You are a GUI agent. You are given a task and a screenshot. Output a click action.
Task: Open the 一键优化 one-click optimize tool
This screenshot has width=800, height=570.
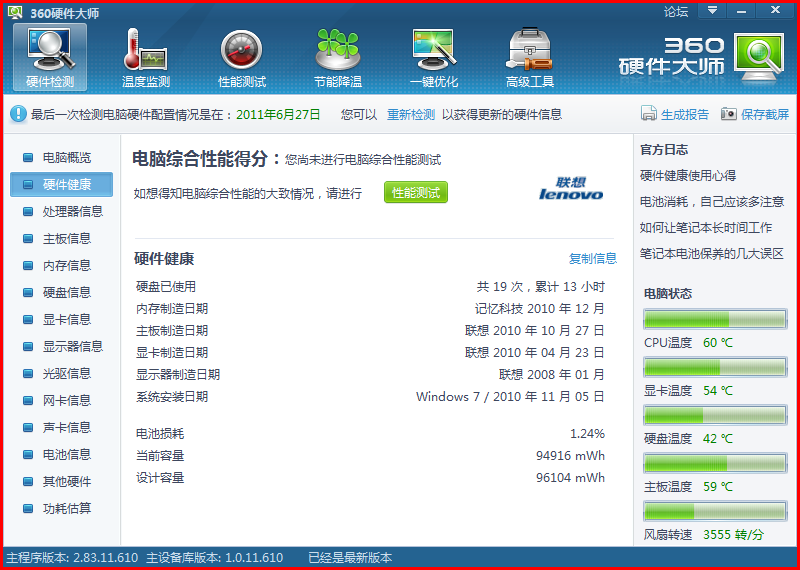434,57
